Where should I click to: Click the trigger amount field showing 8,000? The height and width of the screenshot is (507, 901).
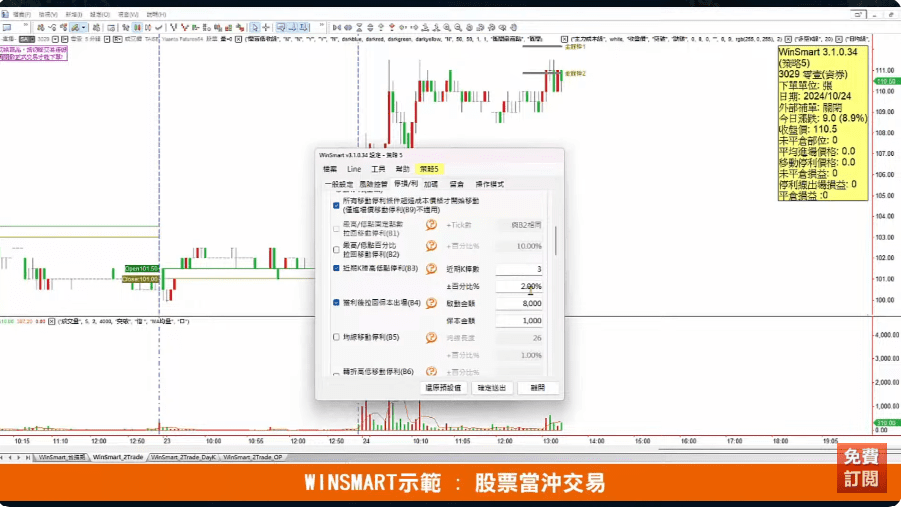519,304
